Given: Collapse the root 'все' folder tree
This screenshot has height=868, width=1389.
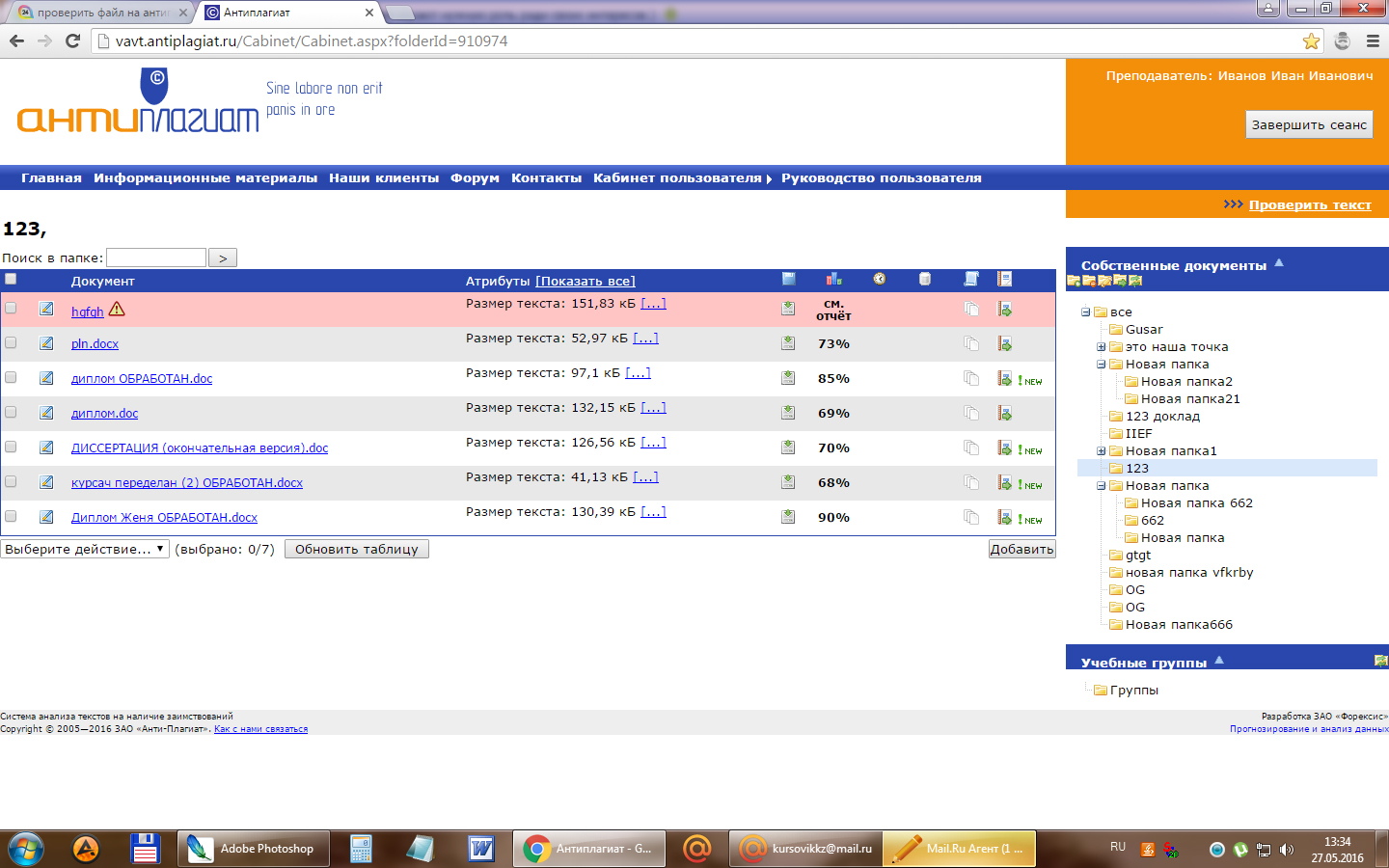Looking at the screenshot, I should click(1085, 312).
